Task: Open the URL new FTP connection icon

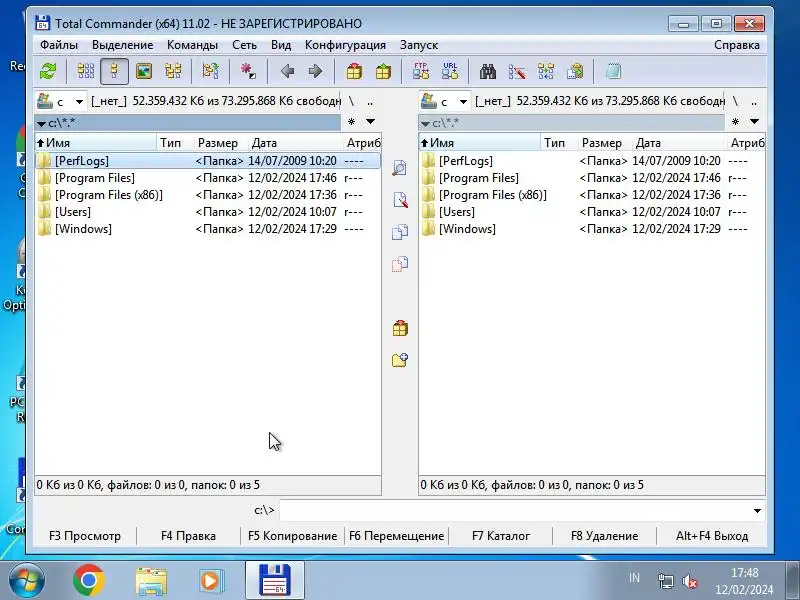Action: [450, 71]
